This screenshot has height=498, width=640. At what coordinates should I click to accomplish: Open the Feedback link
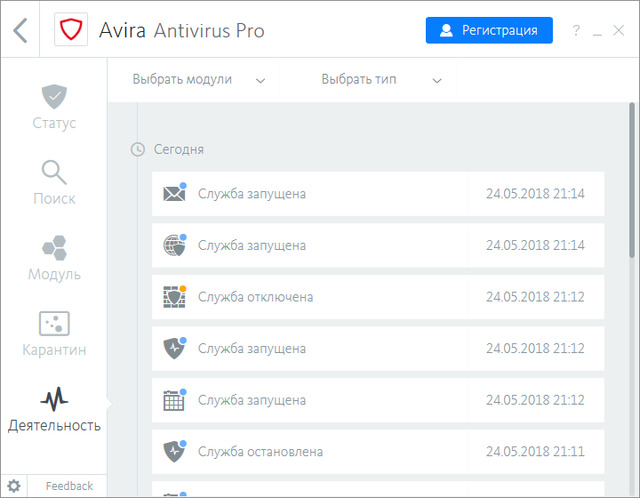(69, 486)
